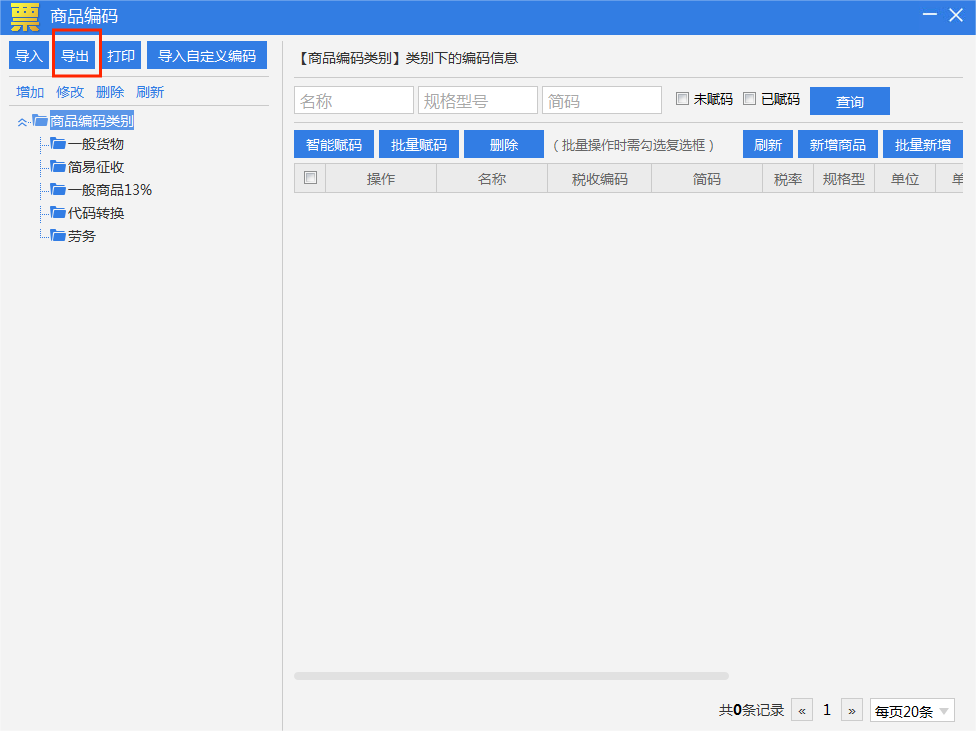The height and width of the screenshot is (731, 976).
Task: Click the blue 删除 button above table
Action: 504,144
